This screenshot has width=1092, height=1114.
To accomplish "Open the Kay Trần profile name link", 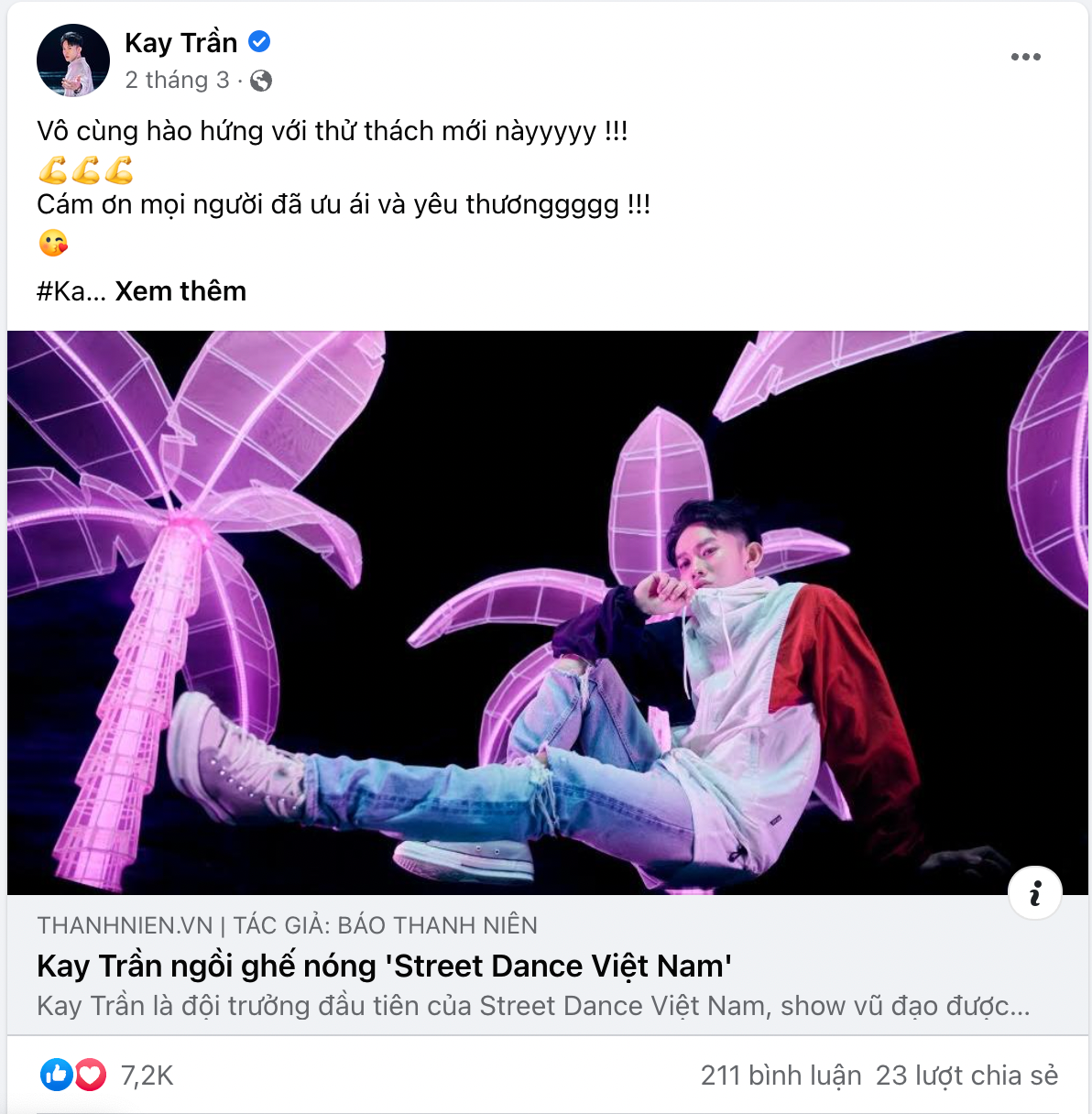I will tap(180, 42).
